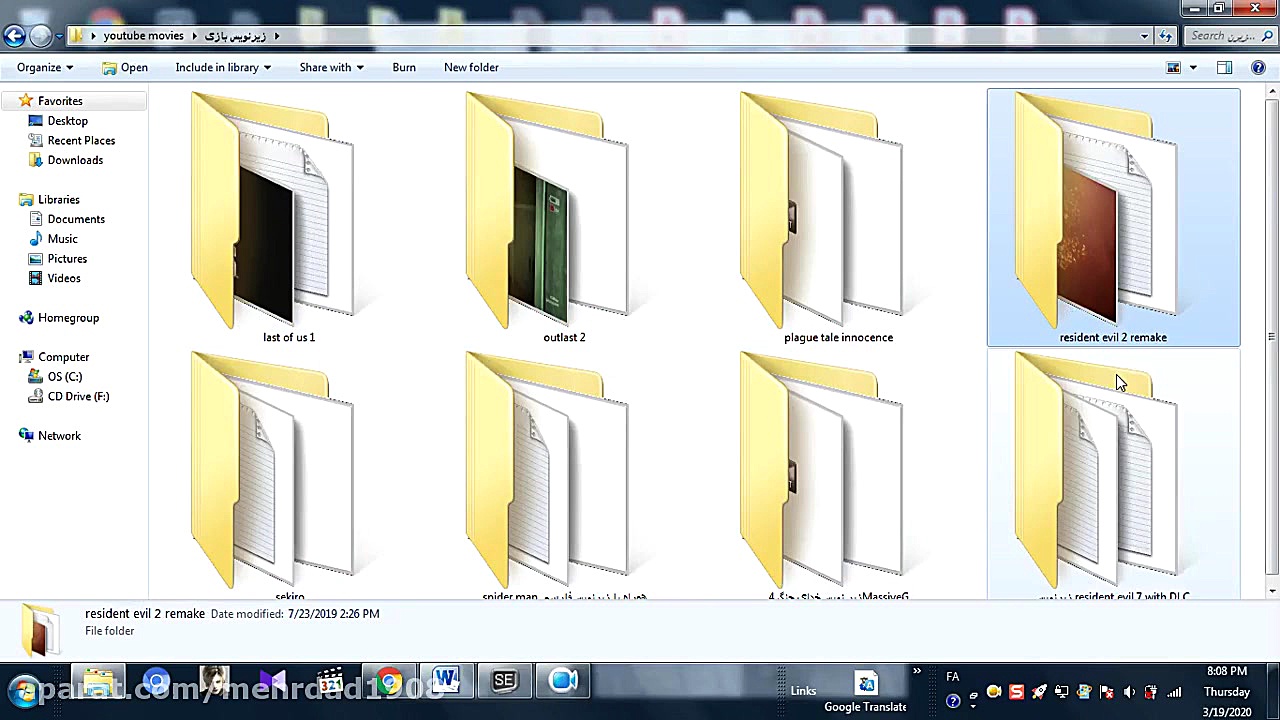Create a New folder from toolbar
The height and width of the screenshot is (720, 1280).
(471, 67)
